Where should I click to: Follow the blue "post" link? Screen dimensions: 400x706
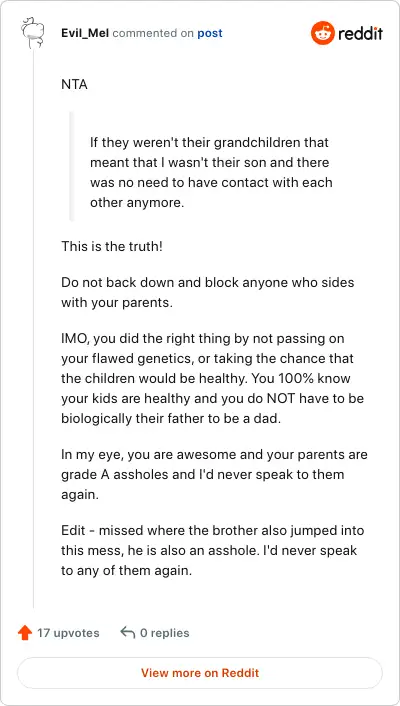[210, 33]
